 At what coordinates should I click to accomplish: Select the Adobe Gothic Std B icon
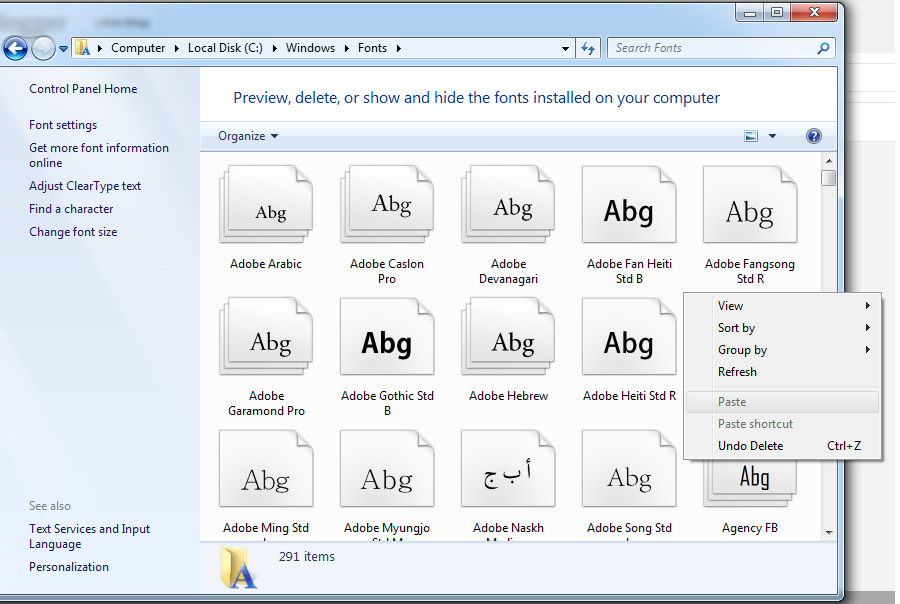[x=387, y=336]
